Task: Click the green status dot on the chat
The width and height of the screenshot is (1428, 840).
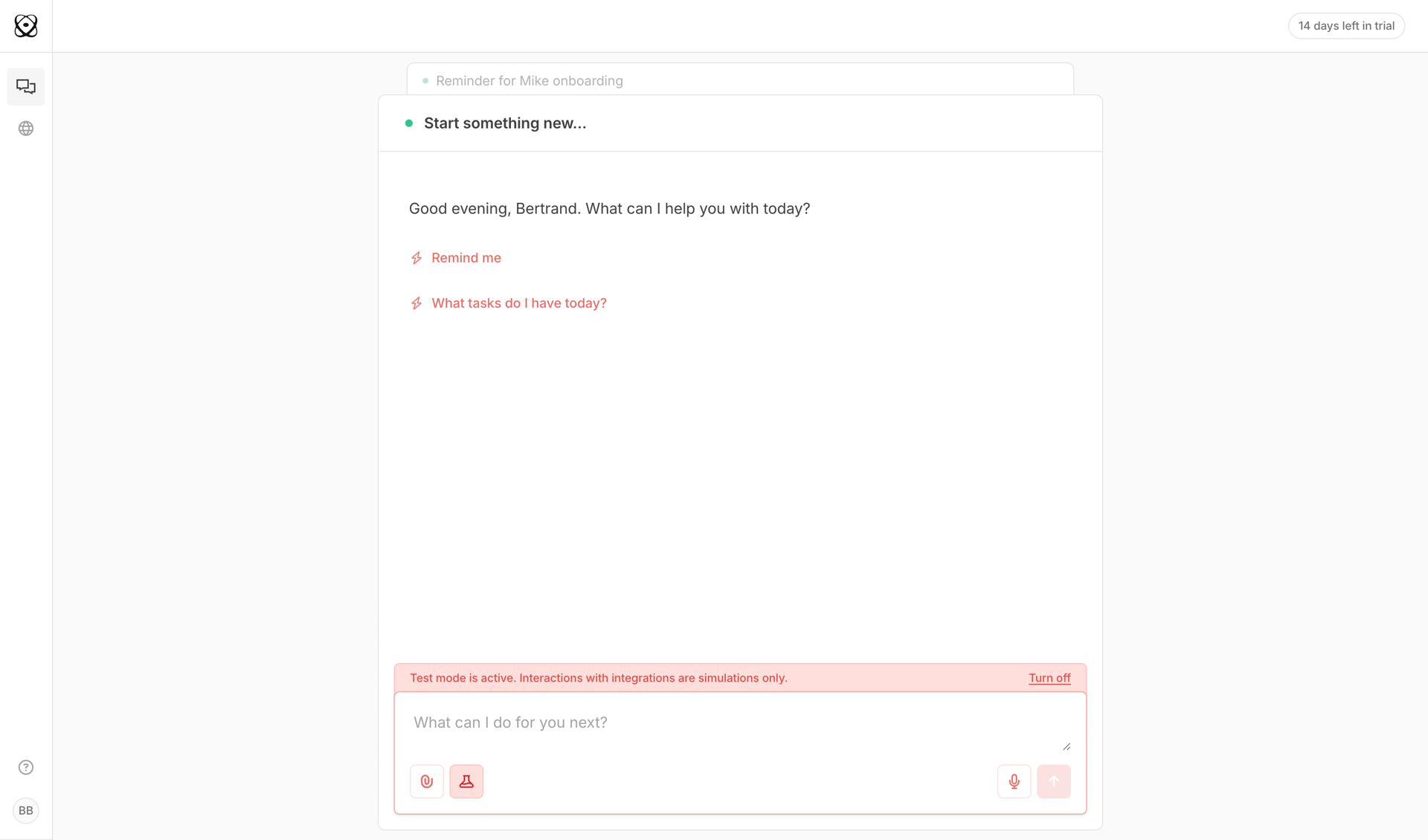Action: tap(408, 123)
